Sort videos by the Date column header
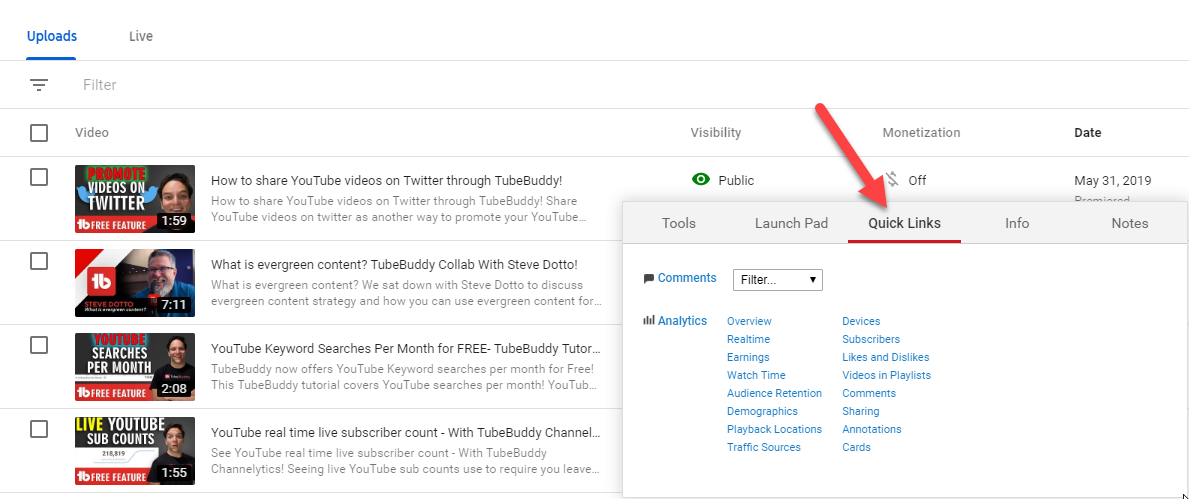 coord(1087,133)
